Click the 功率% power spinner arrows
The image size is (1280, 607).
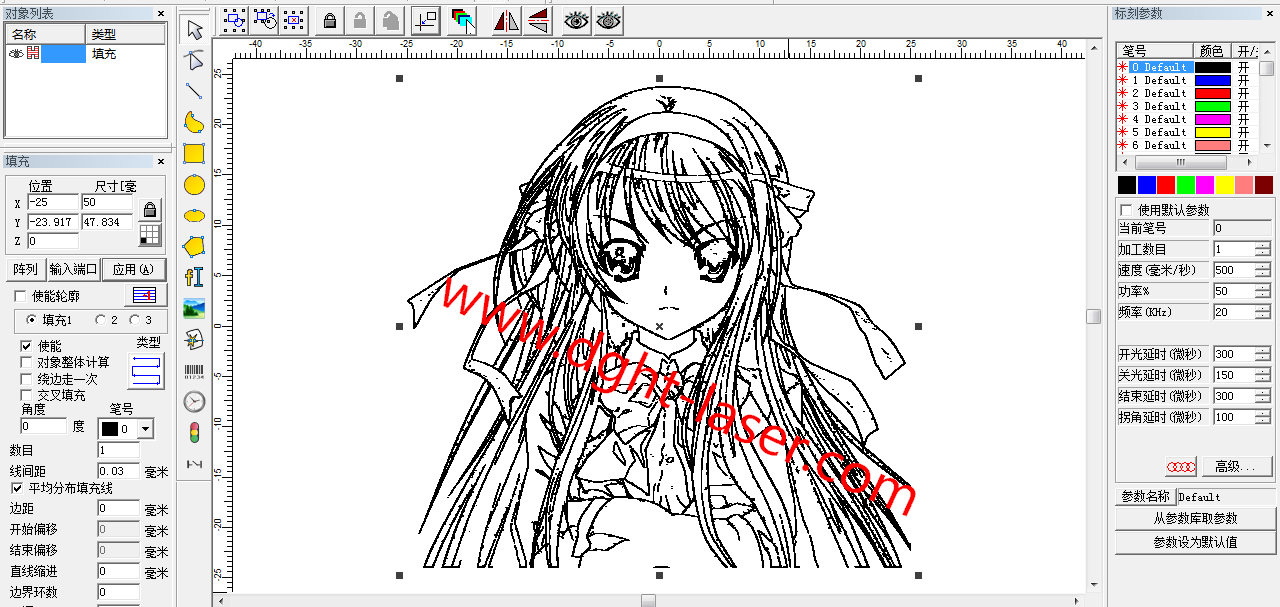(x=1263, y=291)
